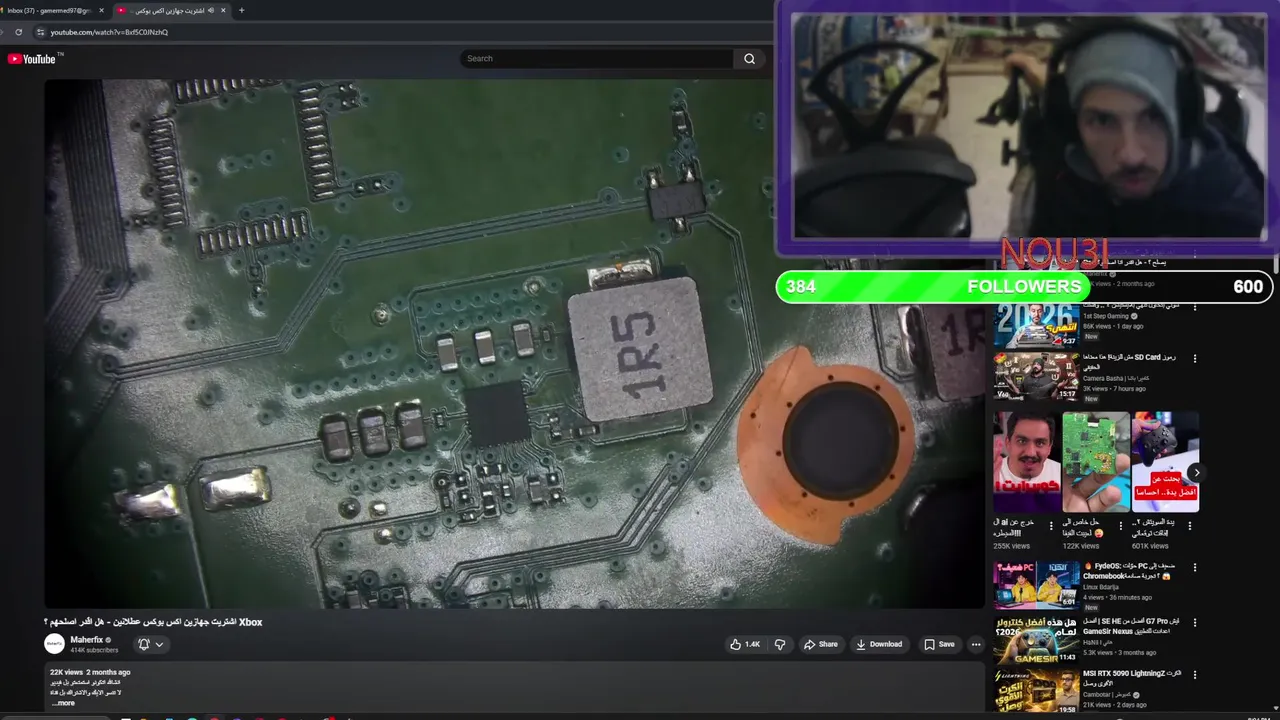Open the FydeOS Chromebook title link
Viewport: 1280px width, 720px height.
coord(1132,571)
